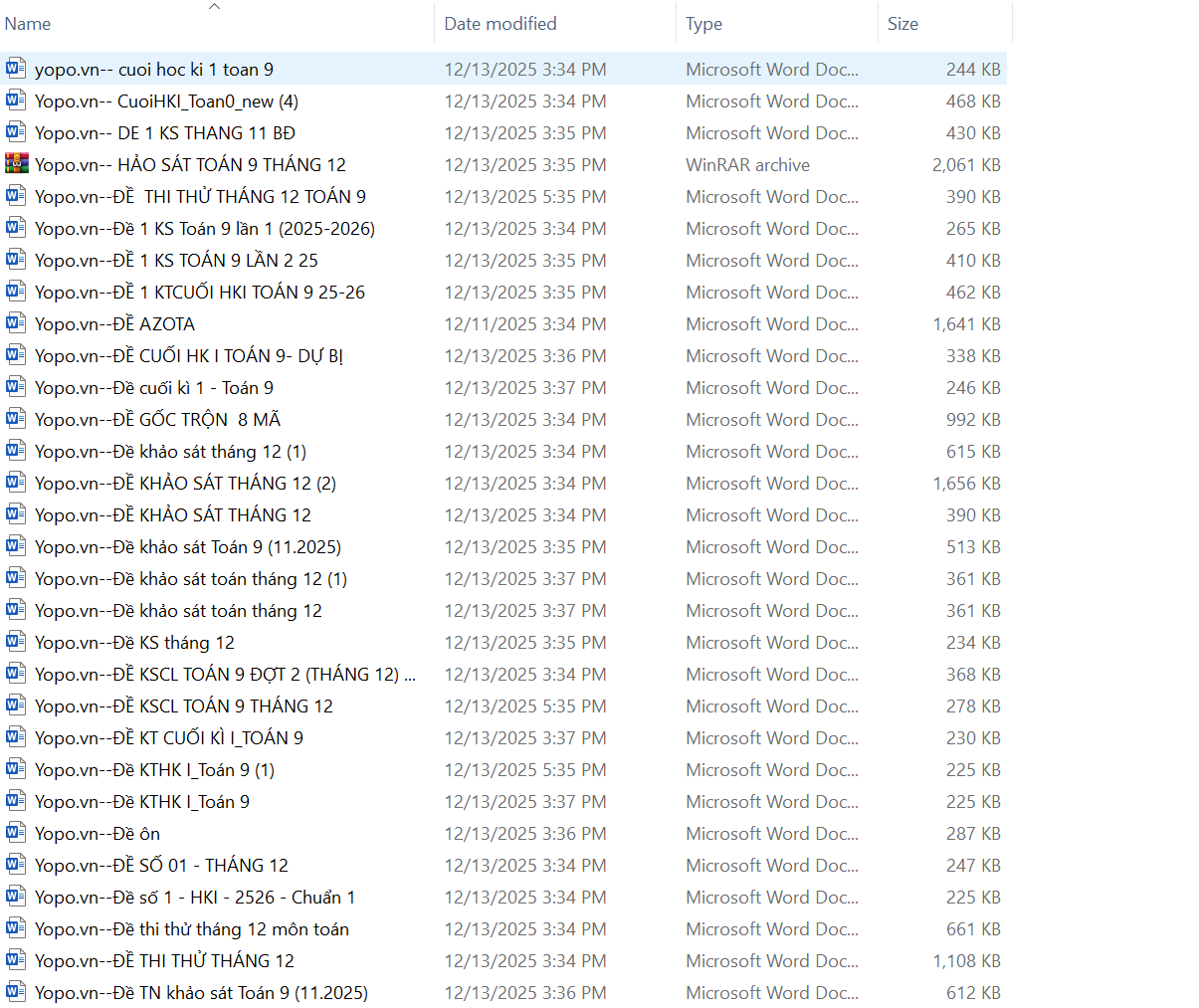Select 'ĐỀ CUỐI HK I TOÁN 9- DỰ BỊ' file
Viewport: 1199px width, 1008px height.
189,356
